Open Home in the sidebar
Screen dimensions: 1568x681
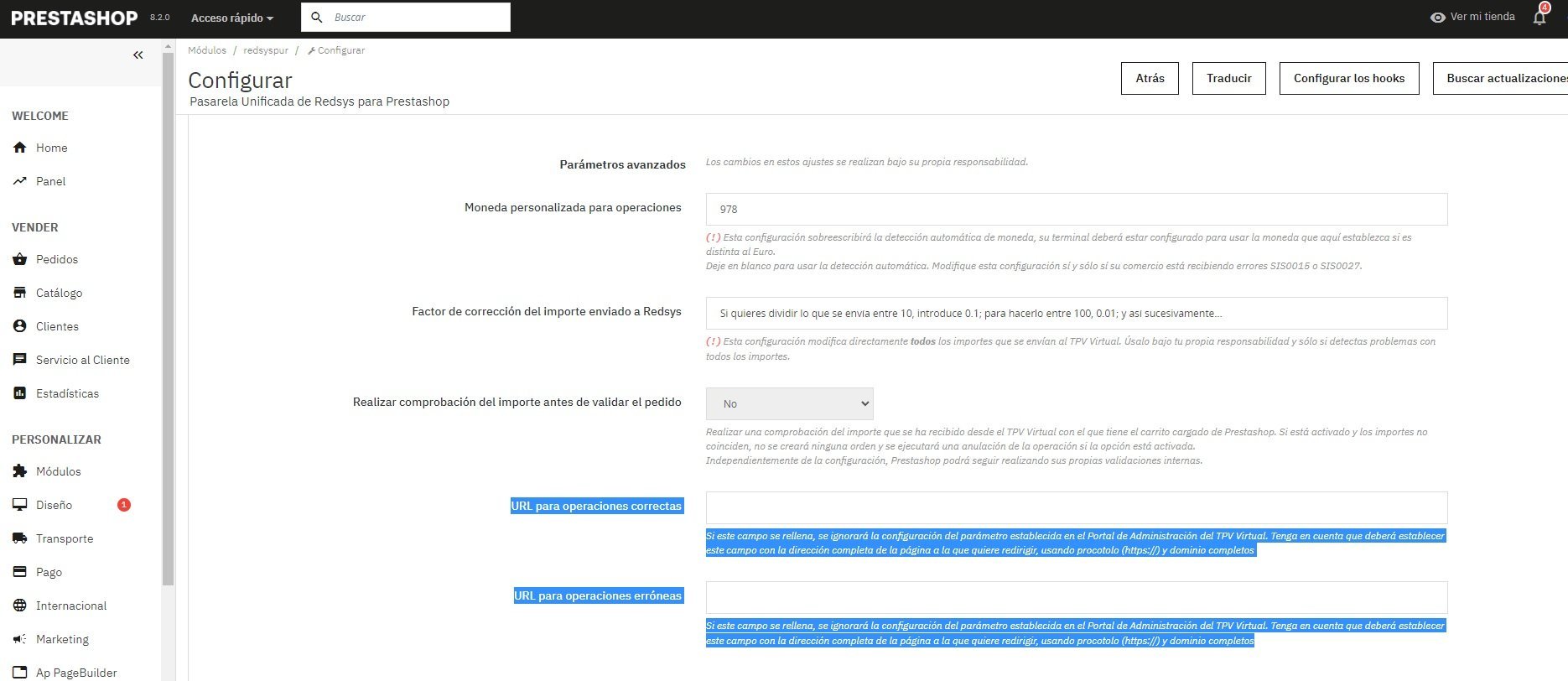tap(51, 148)
